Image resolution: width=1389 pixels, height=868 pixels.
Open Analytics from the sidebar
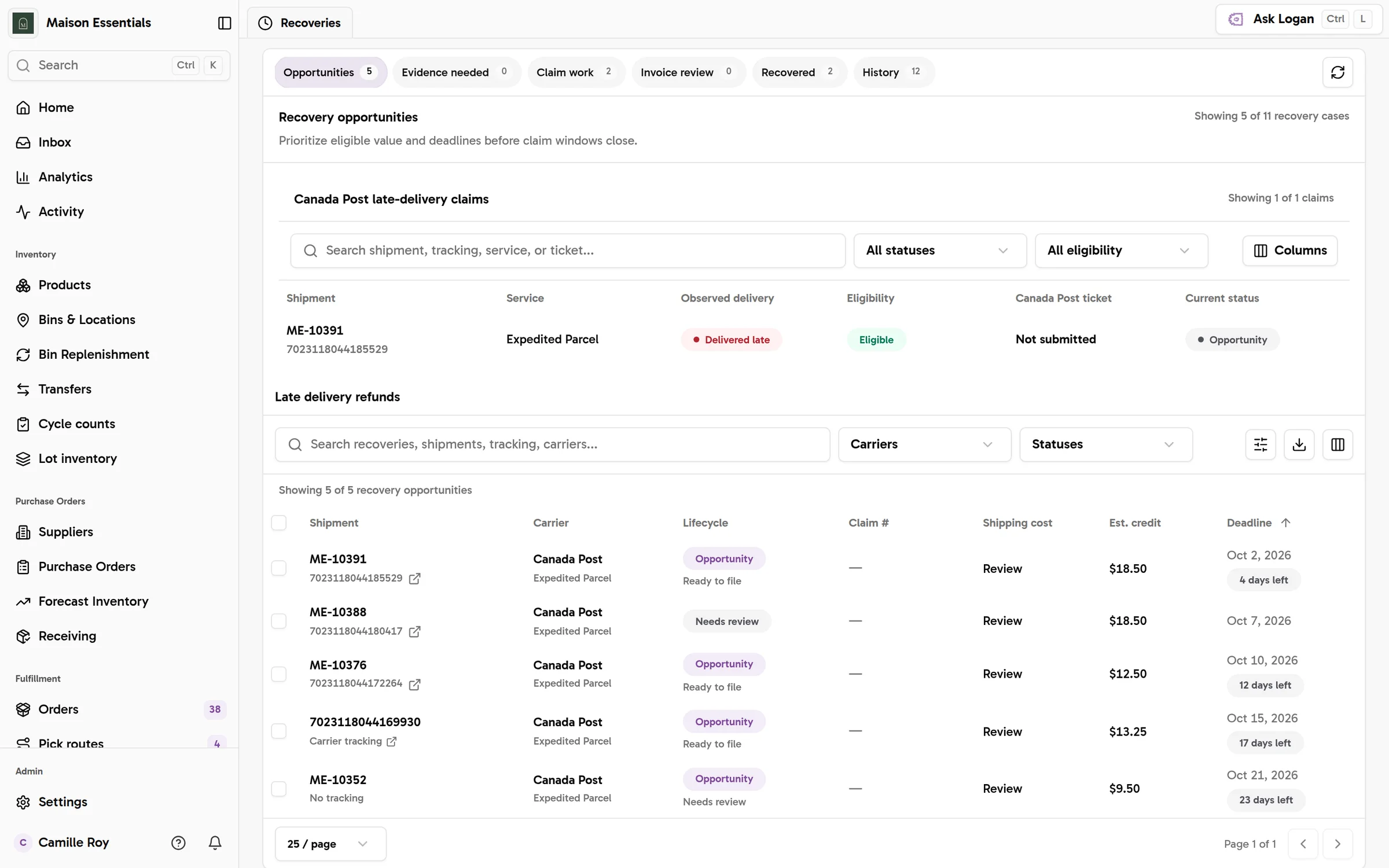(65, 177)
